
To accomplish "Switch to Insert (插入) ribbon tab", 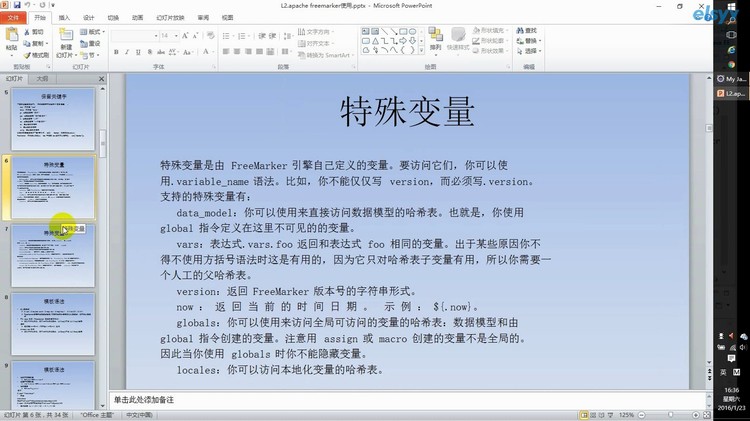I will [x=64, y=18].
